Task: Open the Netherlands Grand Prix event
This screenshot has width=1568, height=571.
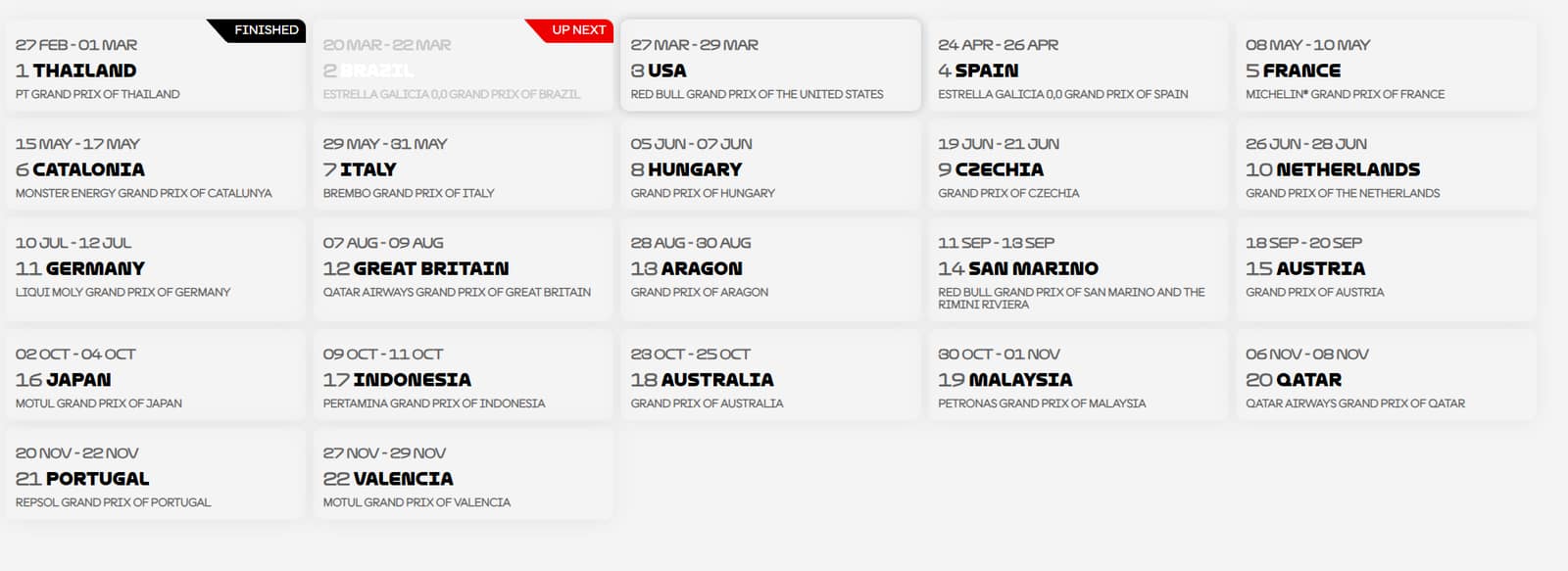Action: (1386, 167)
